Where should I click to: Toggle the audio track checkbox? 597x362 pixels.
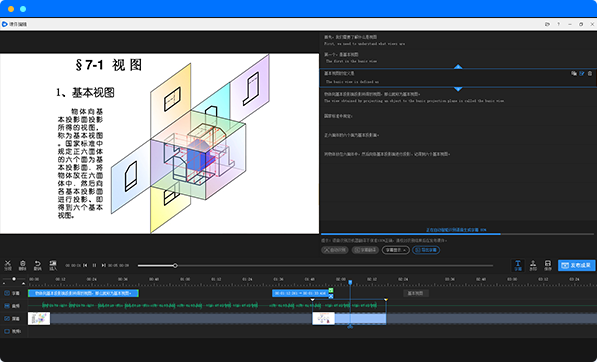[7, 306]
